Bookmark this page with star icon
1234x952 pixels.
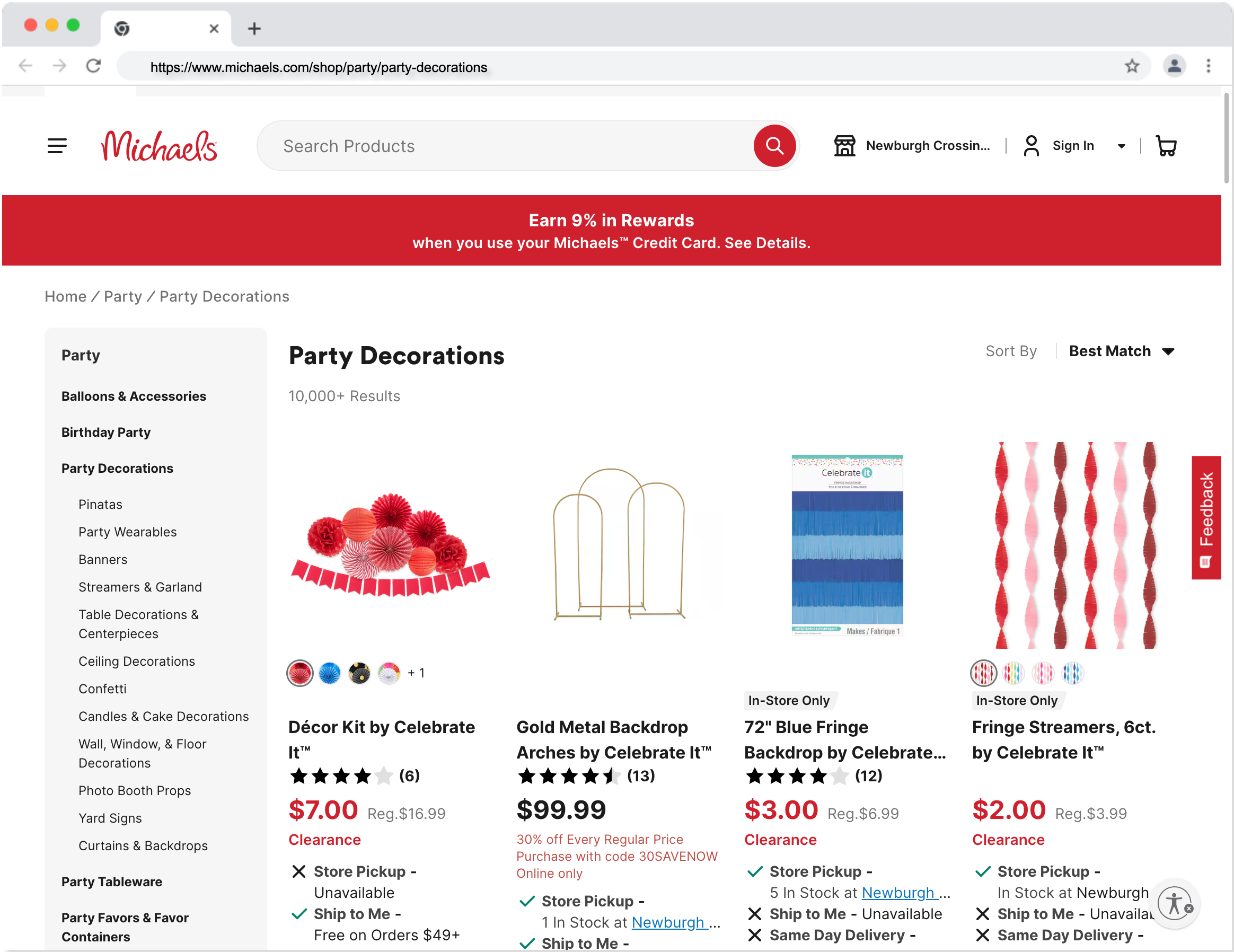[x=1132, y=66]
